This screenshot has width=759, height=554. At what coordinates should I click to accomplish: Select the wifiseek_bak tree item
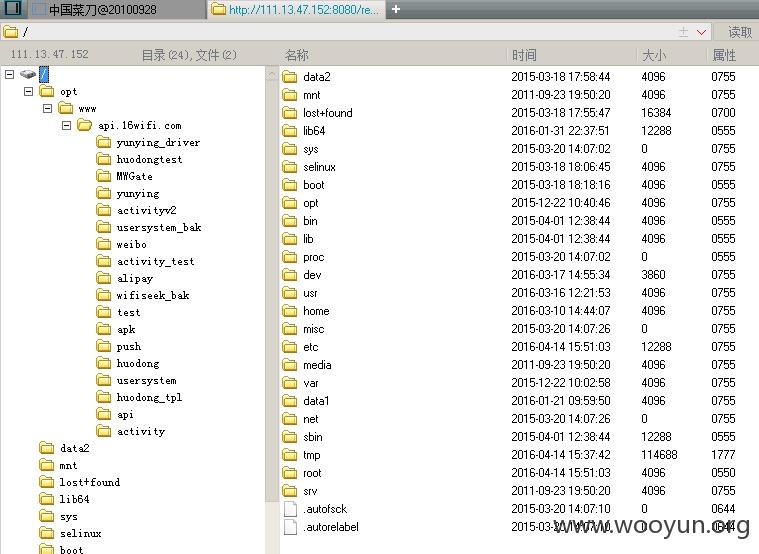153,295
